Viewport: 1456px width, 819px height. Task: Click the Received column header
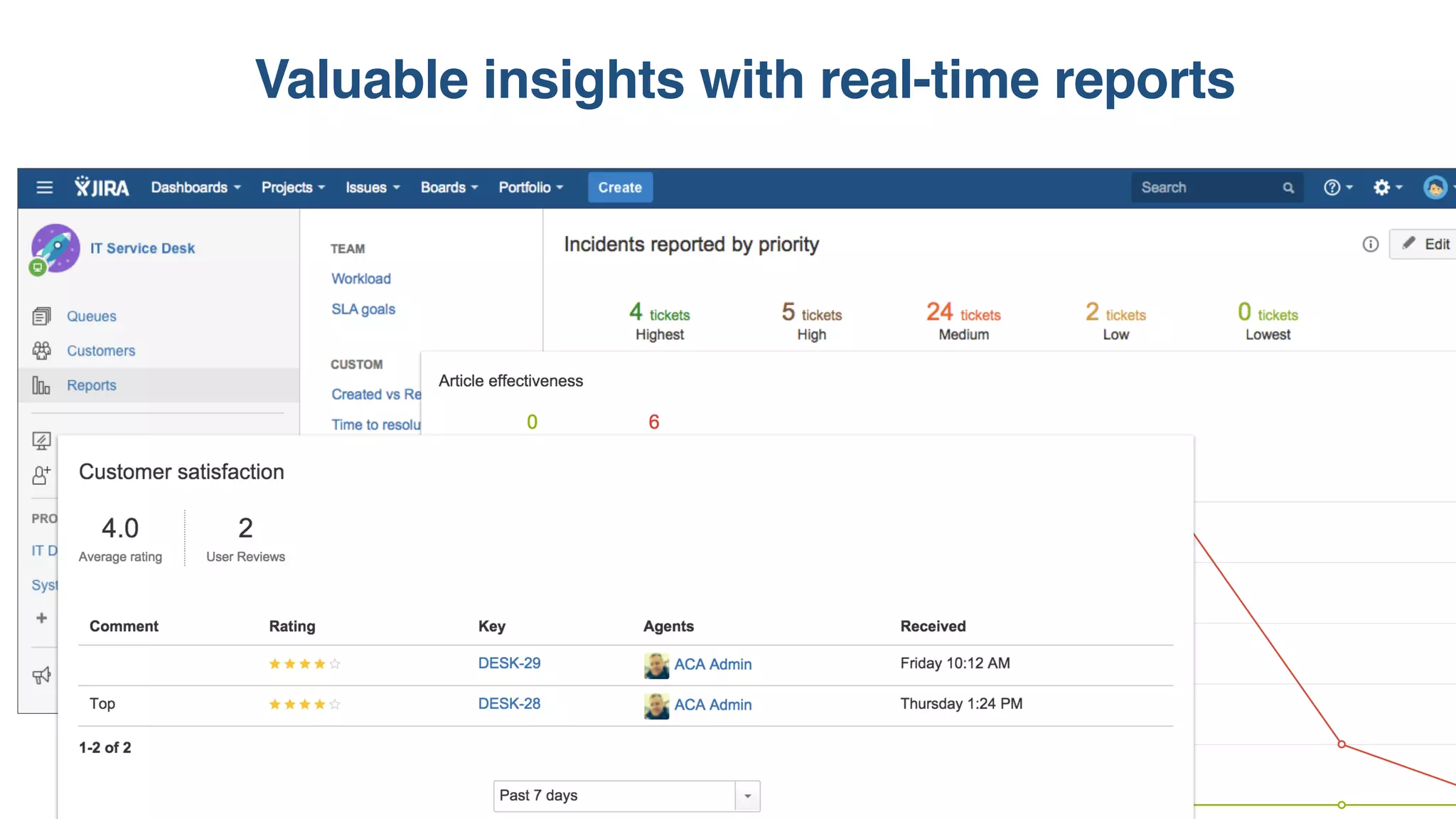[933, 626]
